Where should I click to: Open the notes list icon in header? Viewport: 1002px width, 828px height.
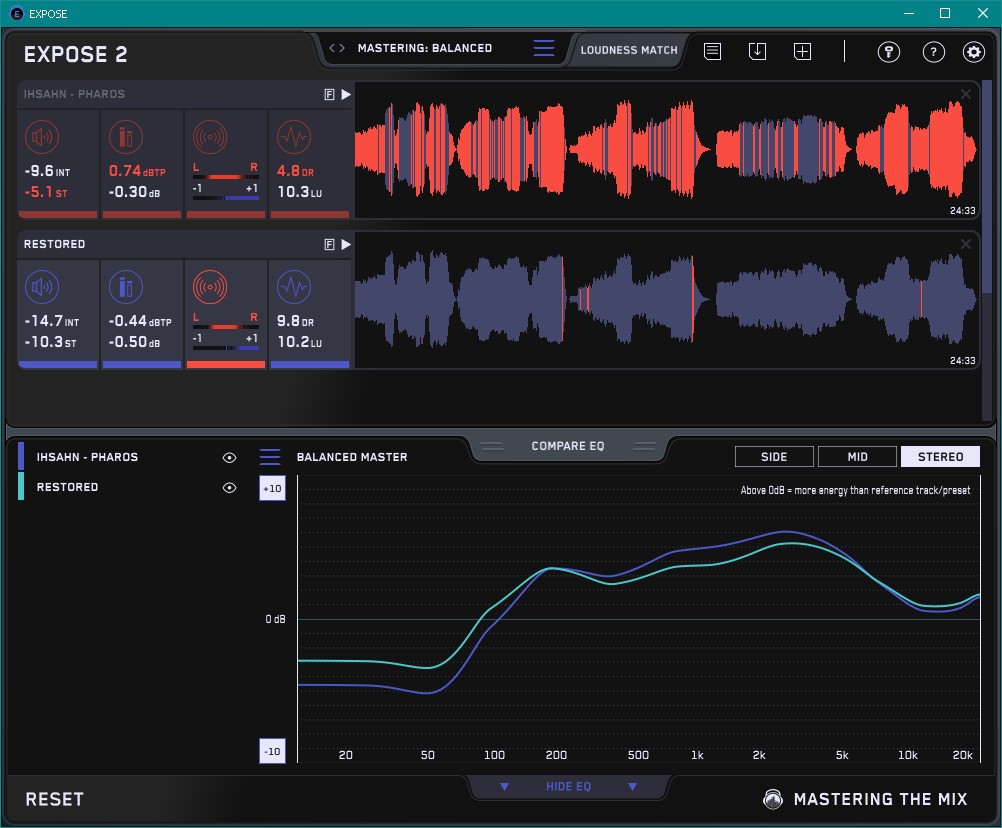[712, 51]
